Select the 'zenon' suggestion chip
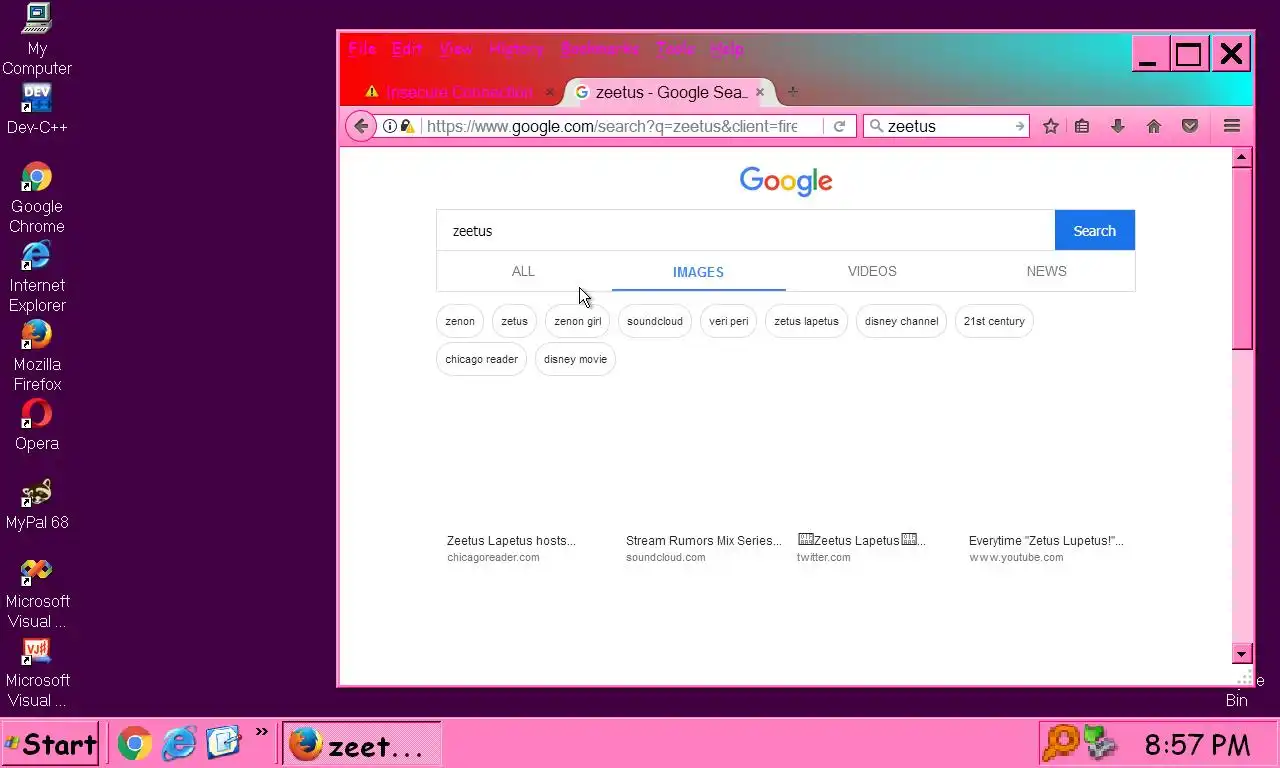 (x=460, y=321)
